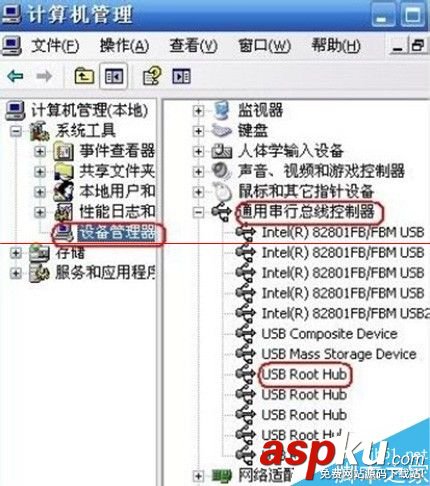
Task: Select the 计算机管理(本地) root node
Action: pos(89,110)
